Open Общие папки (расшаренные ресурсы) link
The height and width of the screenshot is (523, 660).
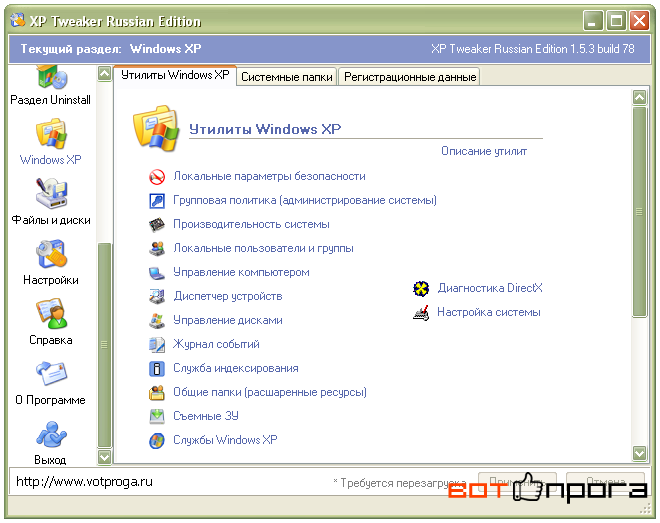270,392
